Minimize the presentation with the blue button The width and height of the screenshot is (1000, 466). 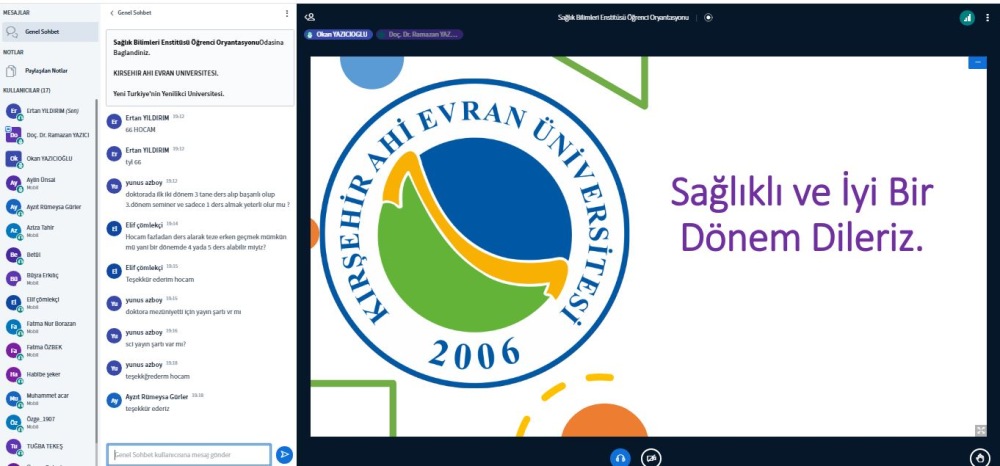pyautogui.click(x=977, y=62)
